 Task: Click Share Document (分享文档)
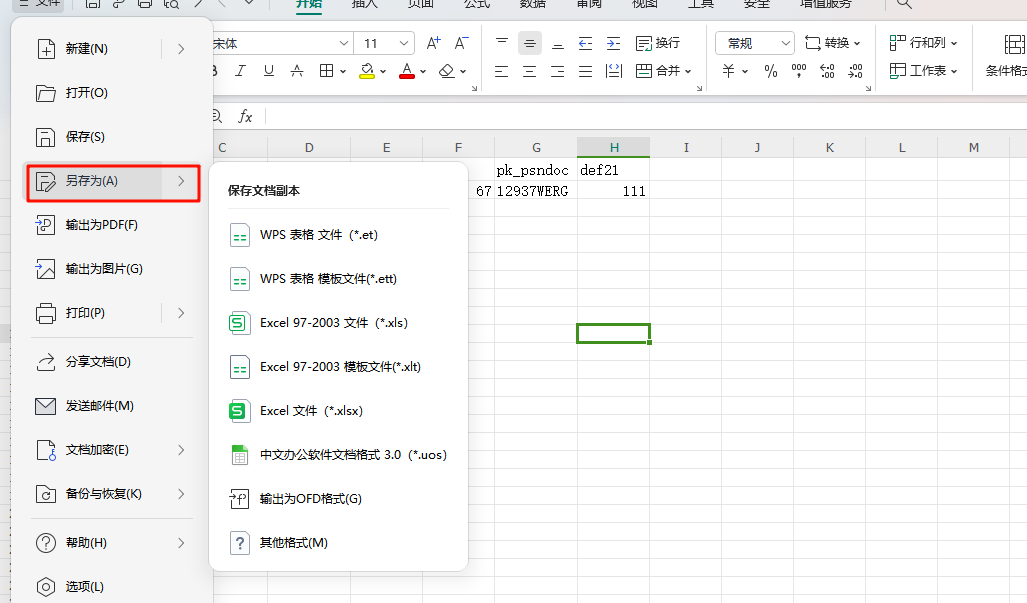pos(111,362)
